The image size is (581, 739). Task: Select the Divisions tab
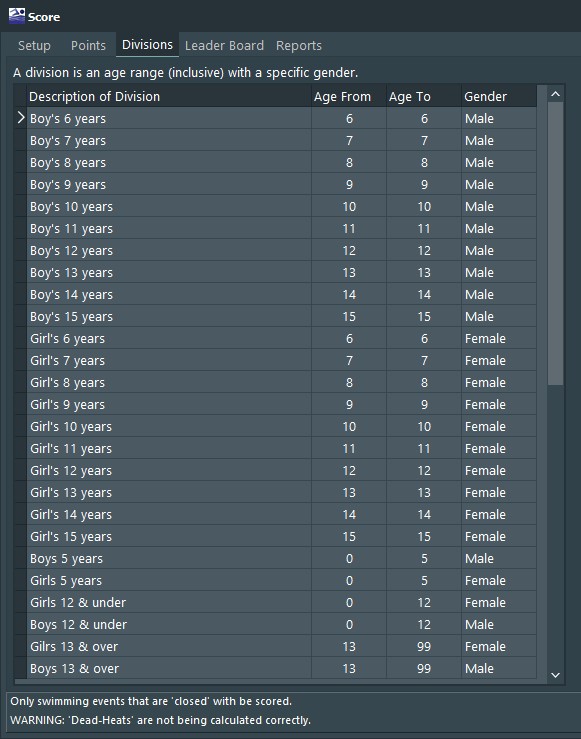[147, 45]
